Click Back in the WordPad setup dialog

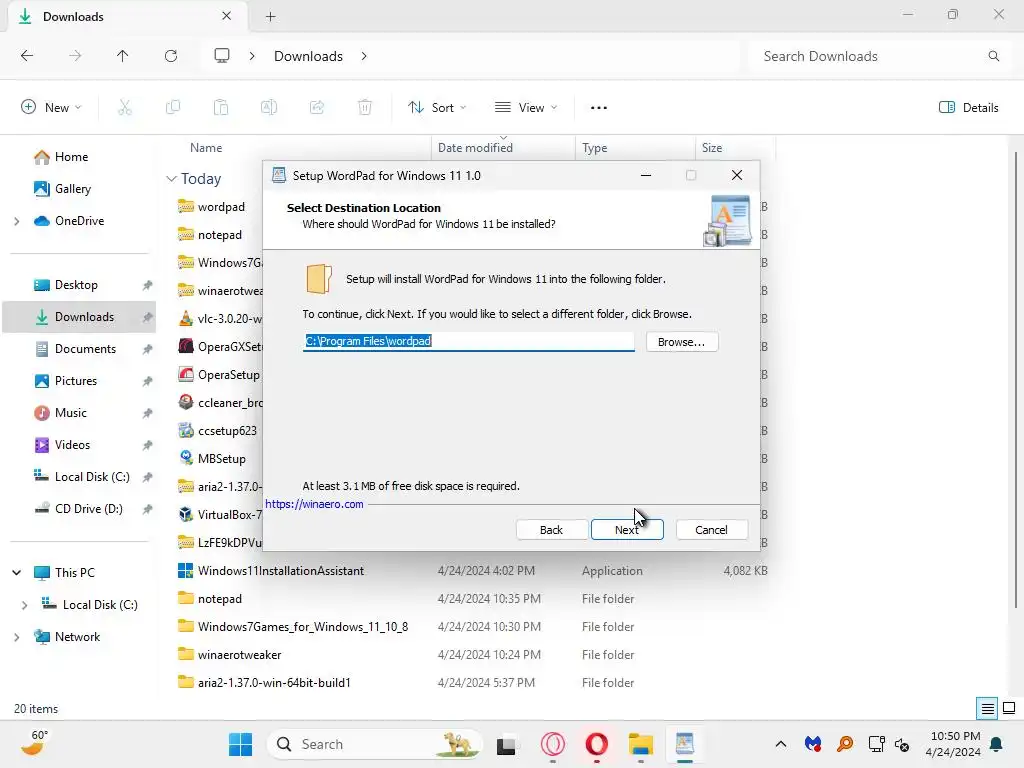point(551,530)
